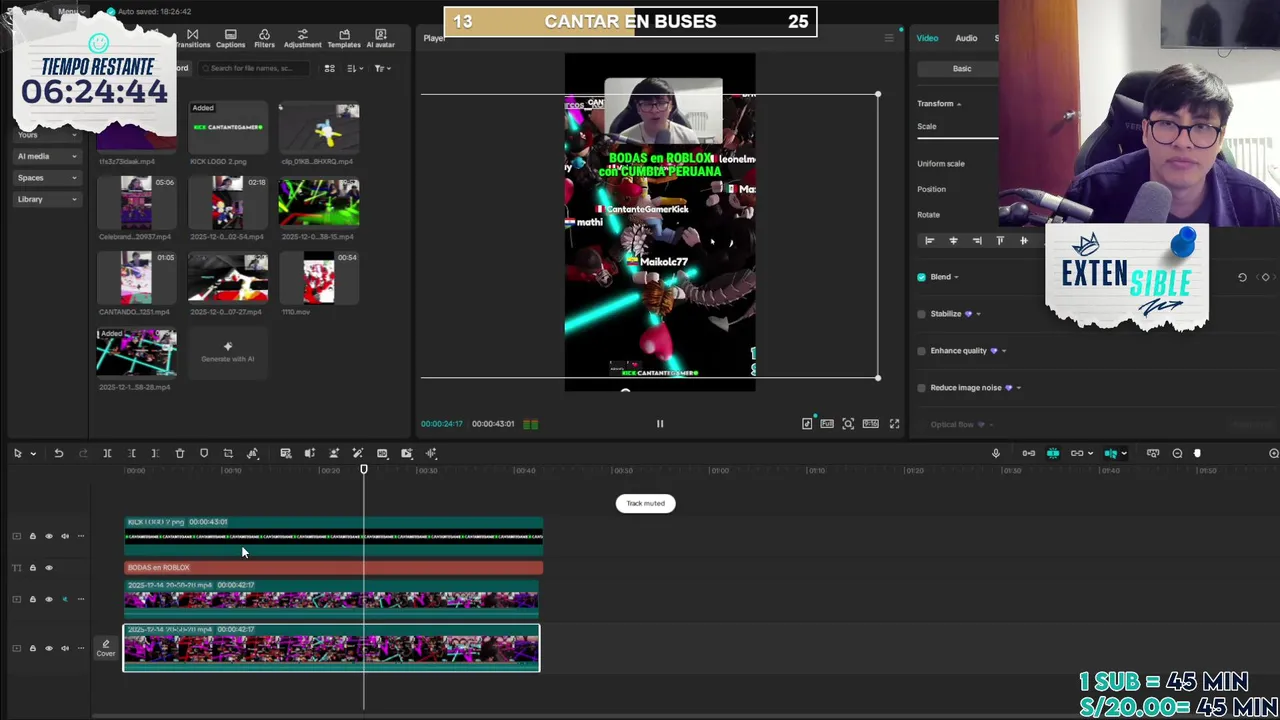The height and width of the screenshot is (720, 1280).
Task: Select the 1110.mov thumbnail
Action: coord(319,278)
